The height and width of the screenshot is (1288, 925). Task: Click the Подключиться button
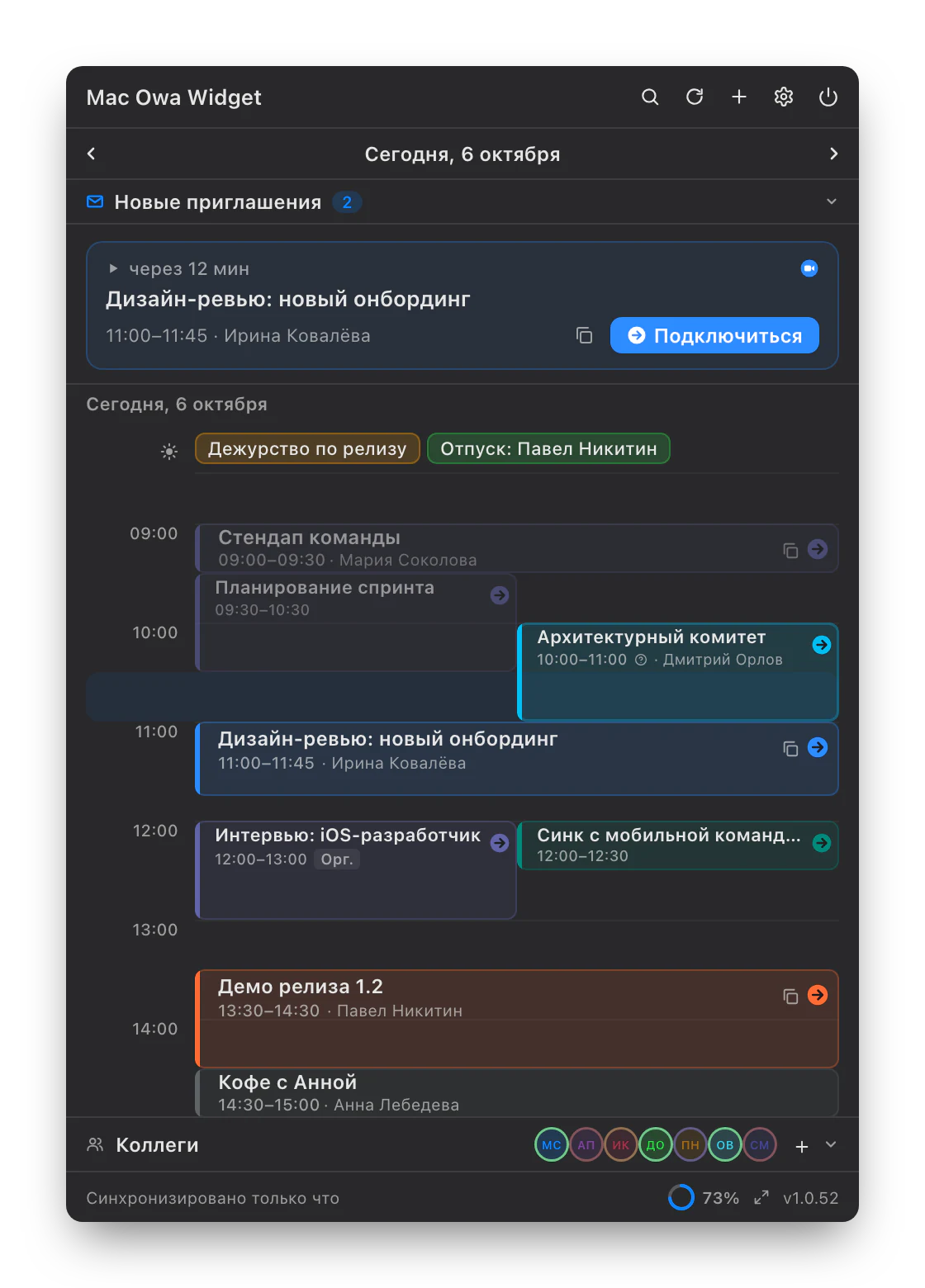coord(714,335)
